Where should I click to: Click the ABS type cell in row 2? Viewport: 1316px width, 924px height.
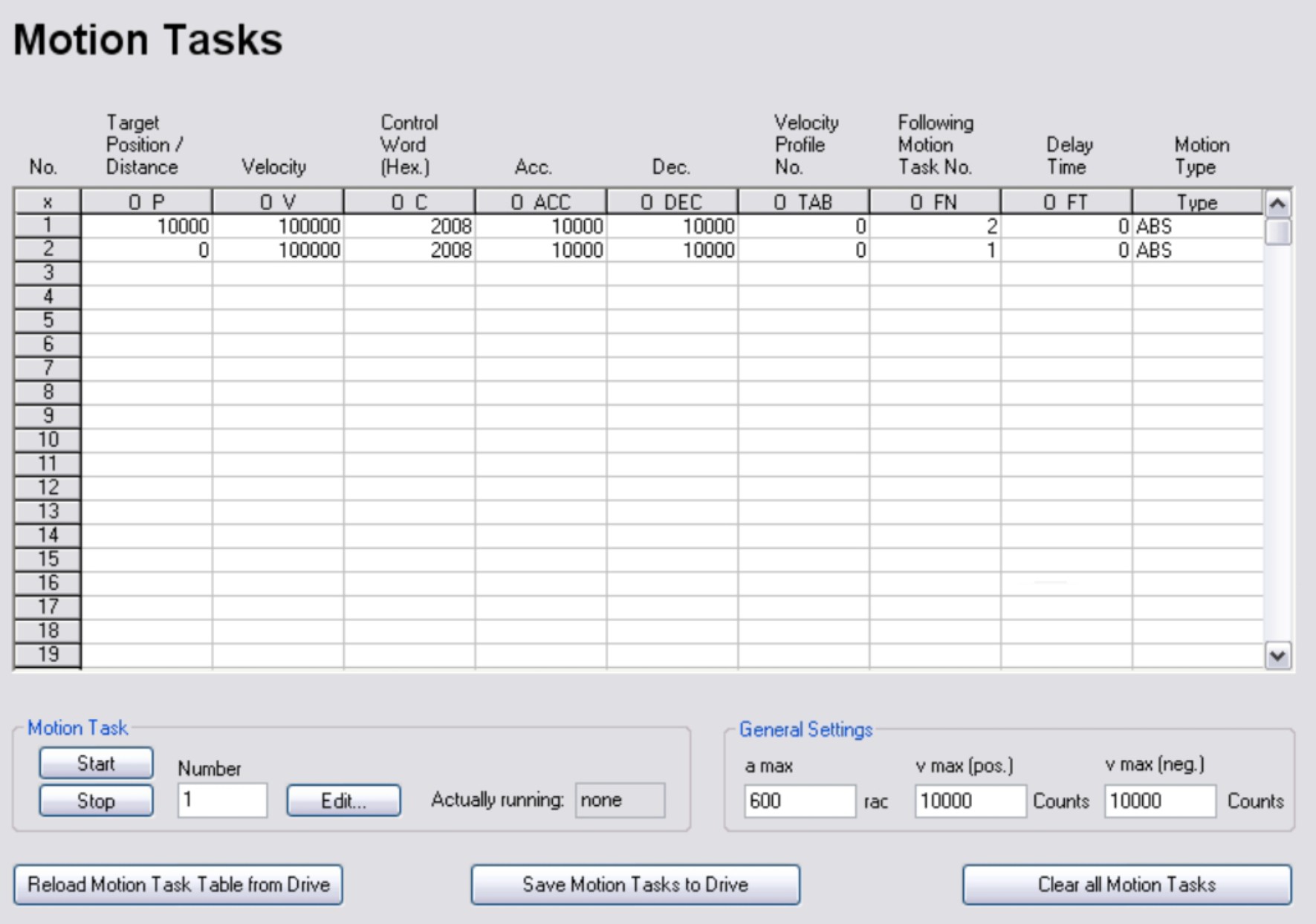1196,250
